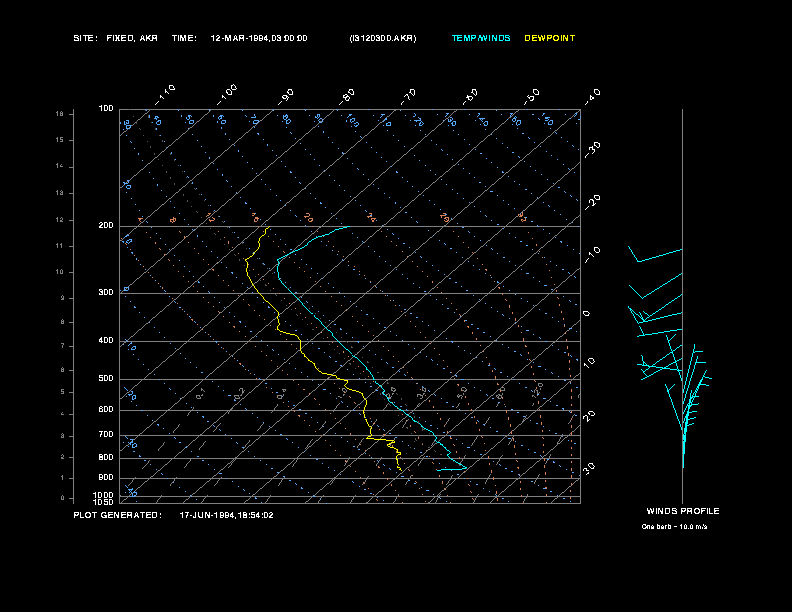The height and width of the screenshot is (612, 792).
Task: Click the 'One barb = 10.0 m/s' note
Action: point(674,527)
